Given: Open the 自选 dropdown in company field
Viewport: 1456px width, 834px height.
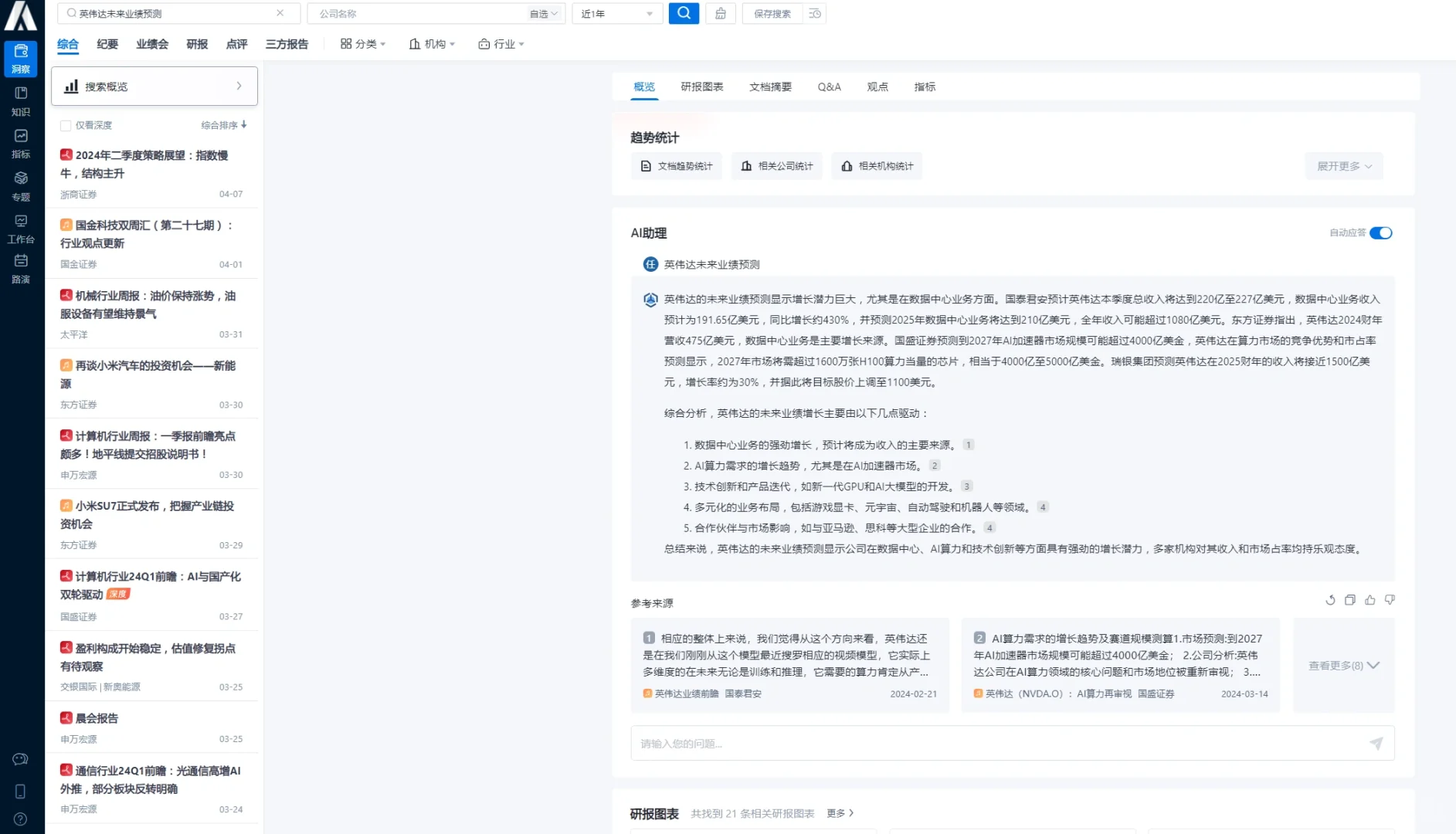Looking at the screenshot, I should [x=544, y=14].
